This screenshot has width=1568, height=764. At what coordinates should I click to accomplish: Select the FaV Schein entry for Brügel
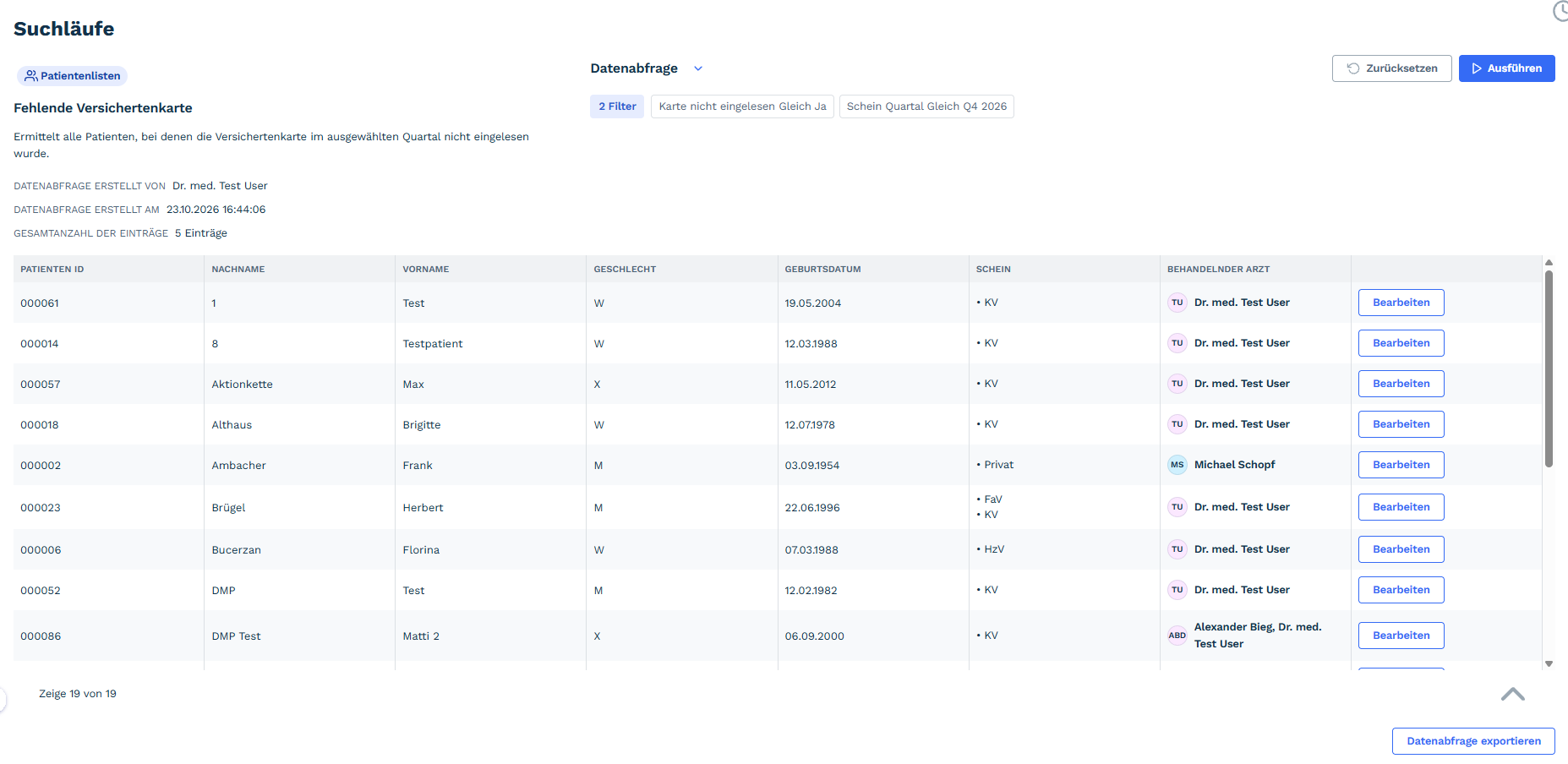tap(992, 499)
